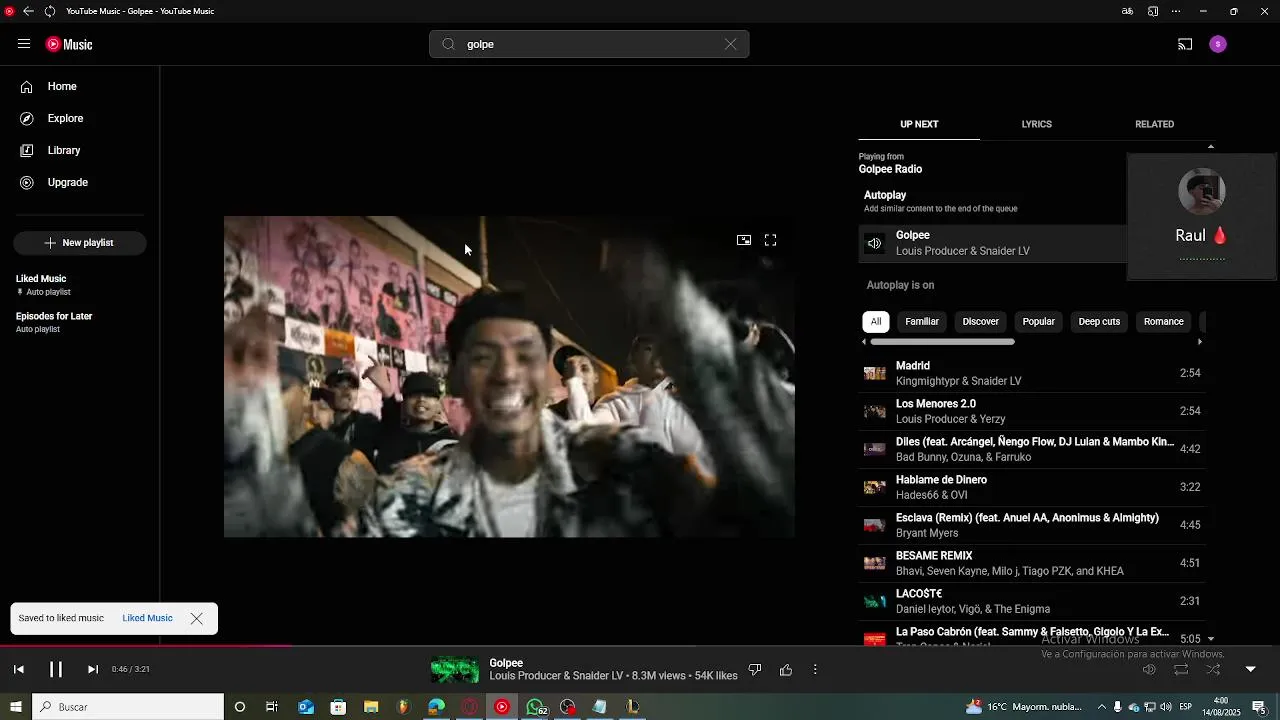Select the Discover filter chip
This screenshot has height=720, width=1280.
click(980, 322)
